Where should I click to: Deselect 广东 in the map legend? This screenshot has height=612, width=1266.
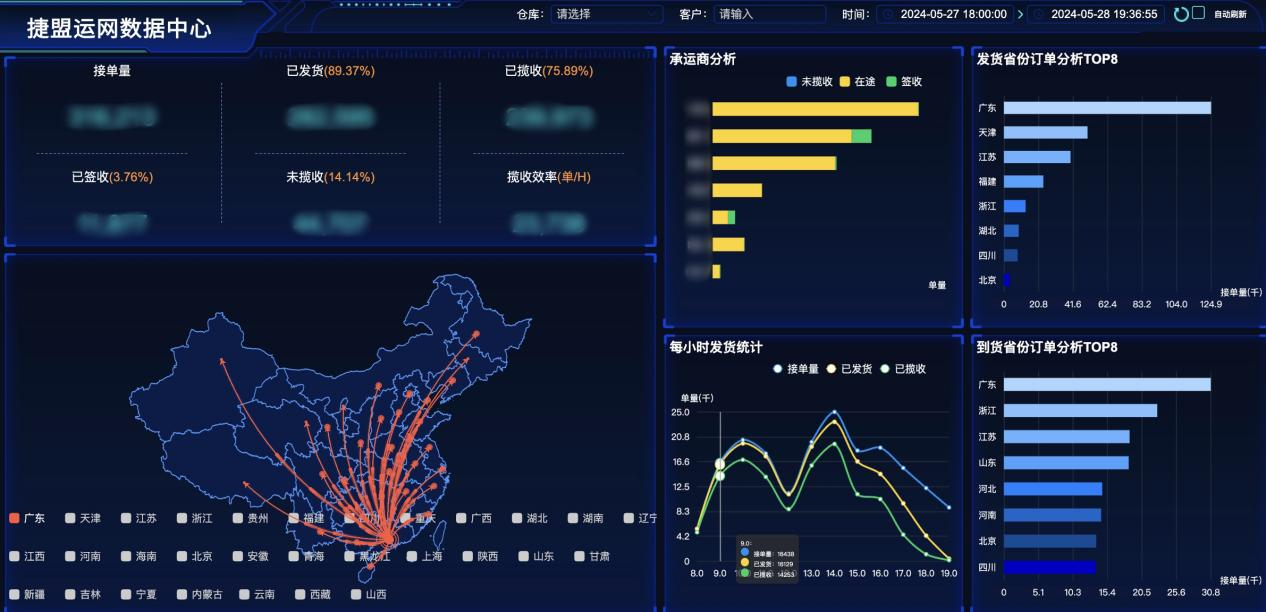pos(27,518)
